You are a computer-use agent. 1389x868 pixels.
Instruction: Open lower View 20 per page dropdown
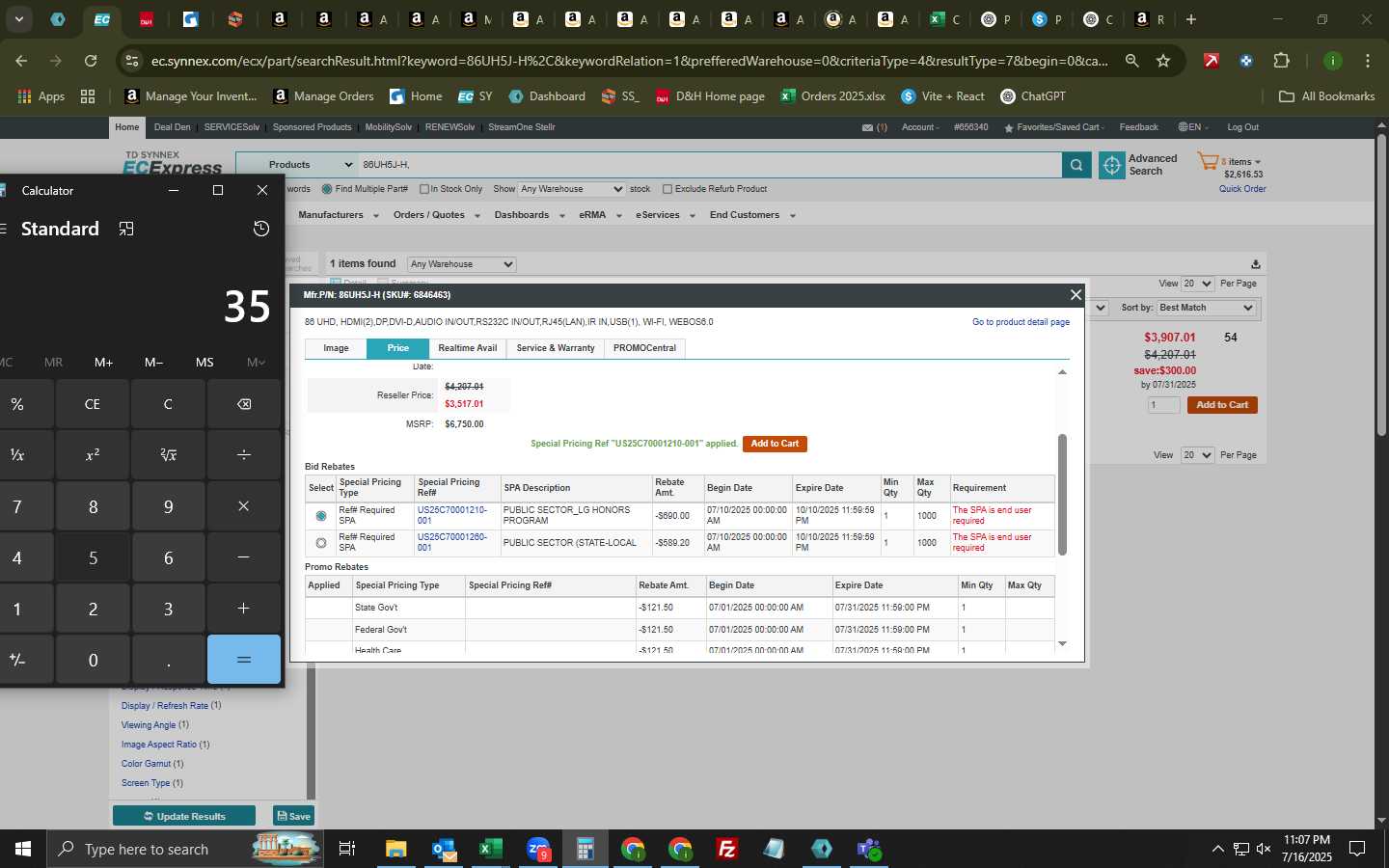click(x=1197, y=455)
